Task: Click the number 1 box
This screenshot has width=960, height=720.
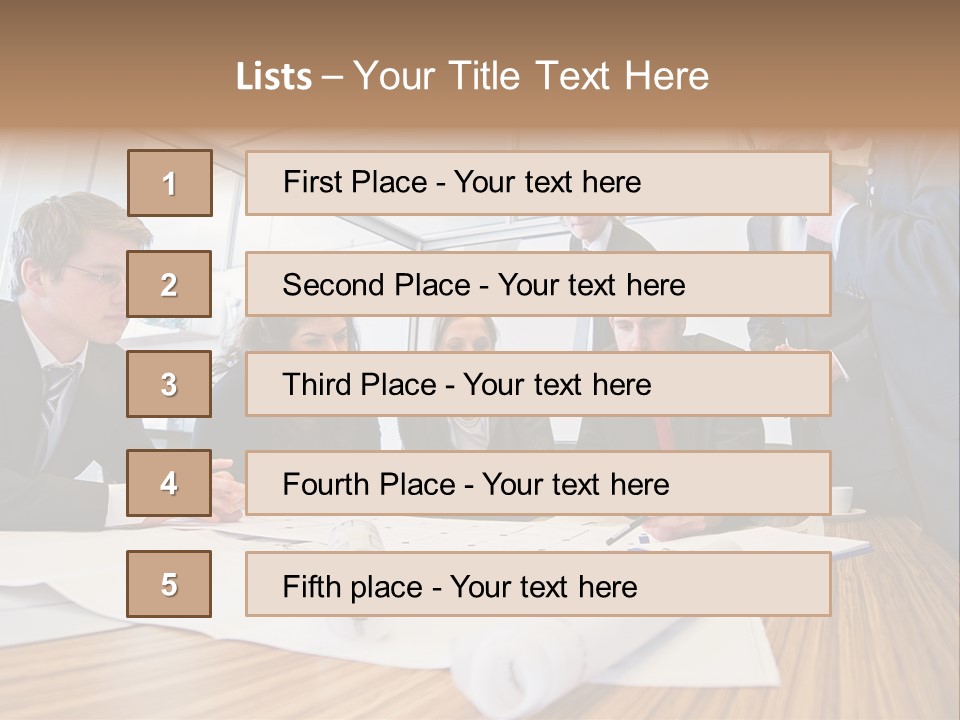Action: coord(170,183)
